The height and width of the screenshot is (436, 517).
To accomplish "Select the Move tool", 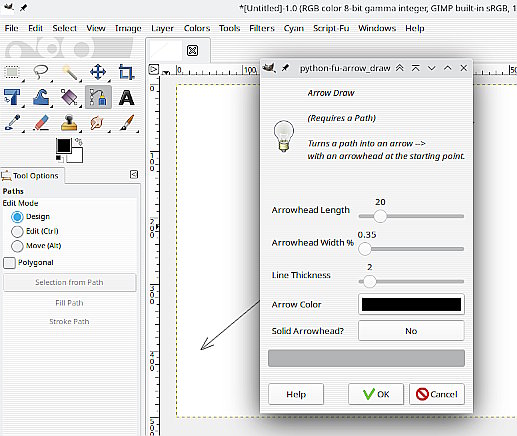I will [98, 72].
